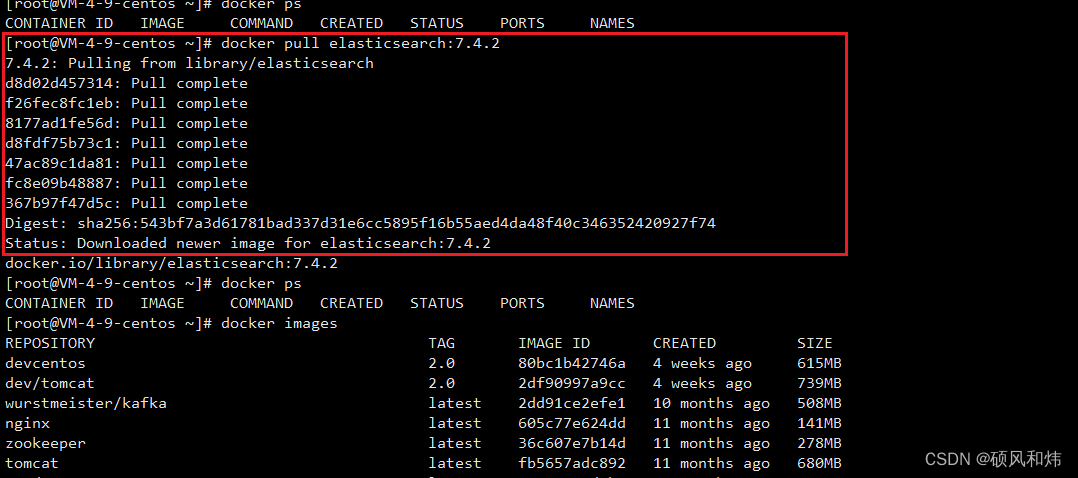Click image ID '2dd91ce2efe1'
The height and width of the screenshot is (478, 1078).
point(572,402)
